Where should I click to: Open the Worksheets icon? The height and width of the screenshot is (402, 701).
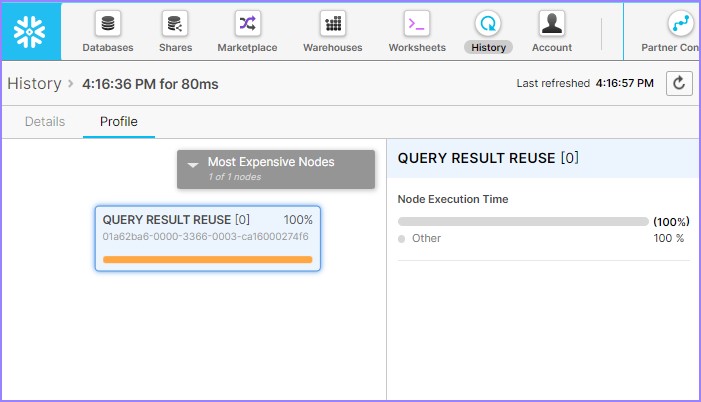[417, 24]
